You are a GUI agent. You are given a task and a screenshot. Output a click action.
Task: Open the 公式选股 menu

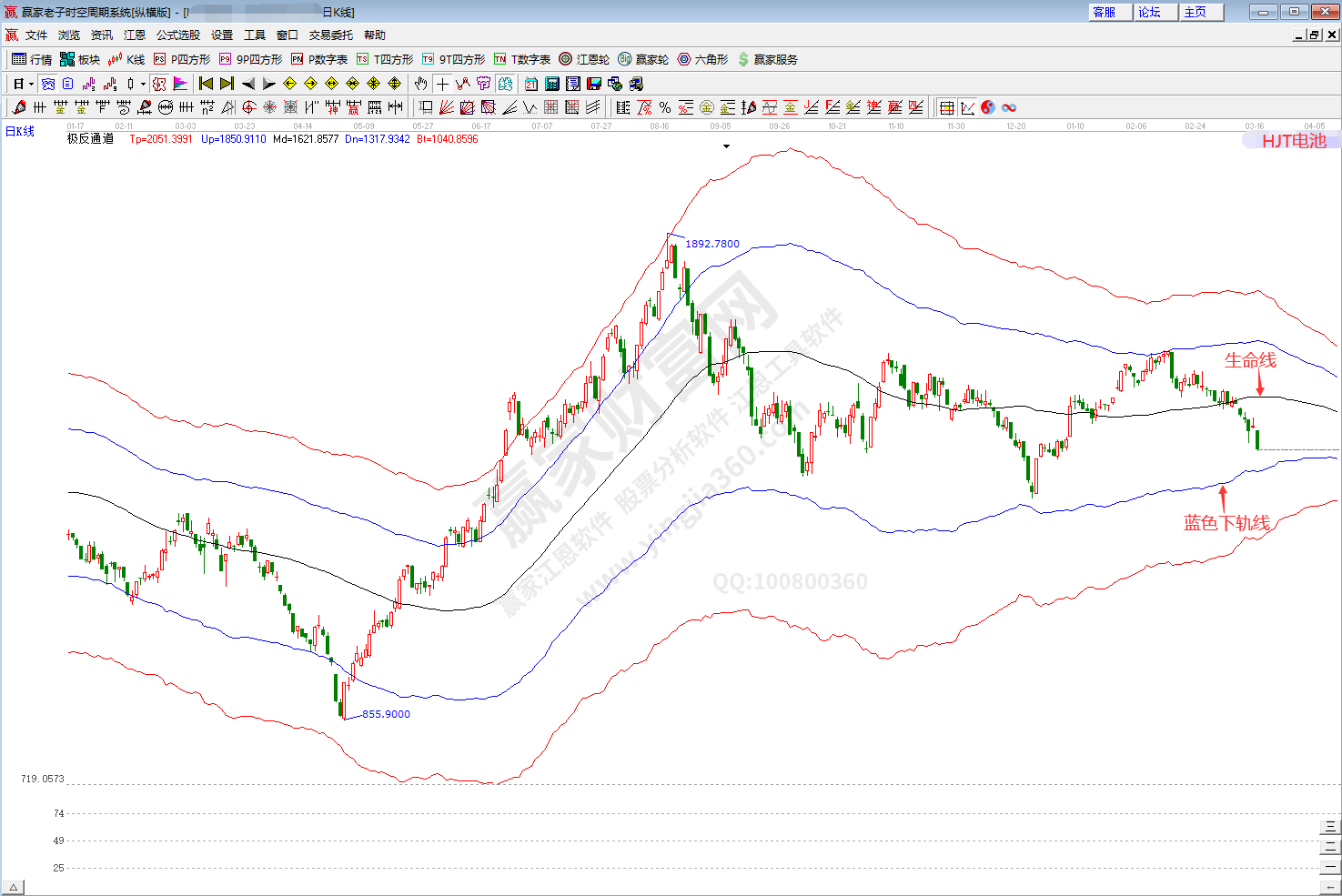pos(178,35)
